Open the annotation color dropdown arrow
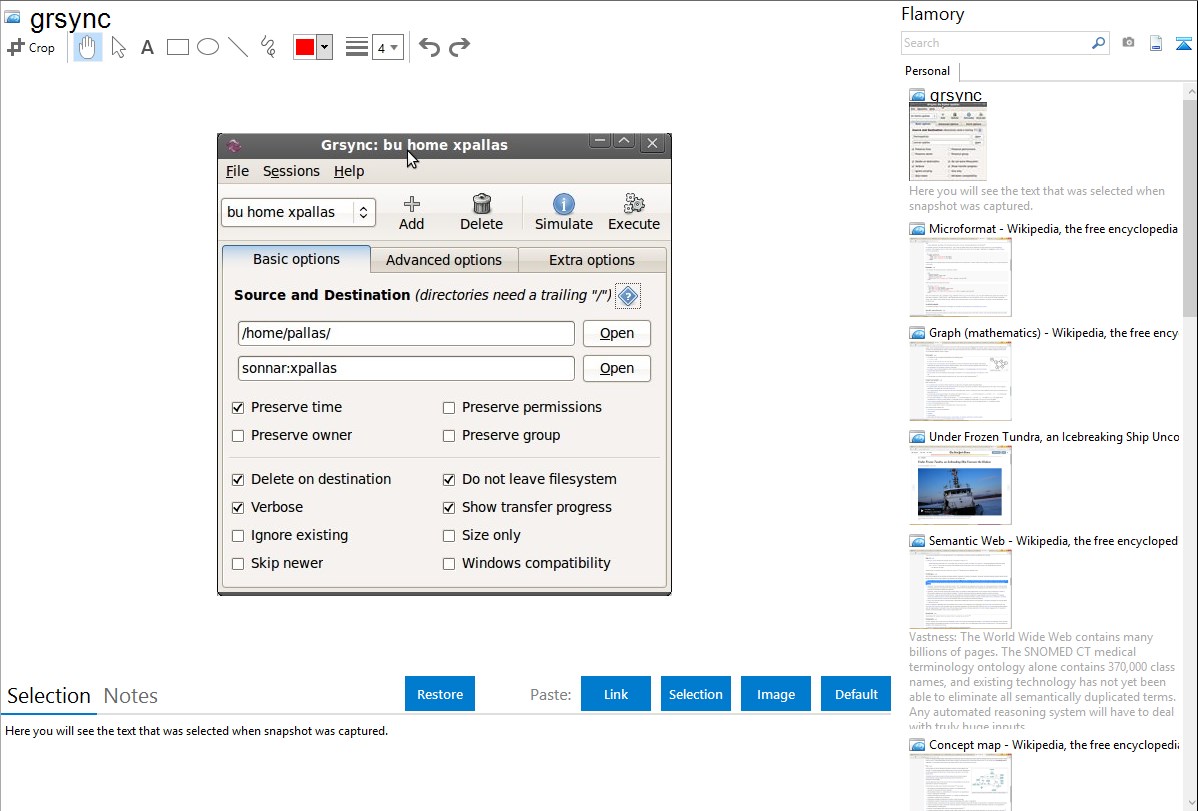The width and height of the screenshot is (1198, 811). coord(325,47)
